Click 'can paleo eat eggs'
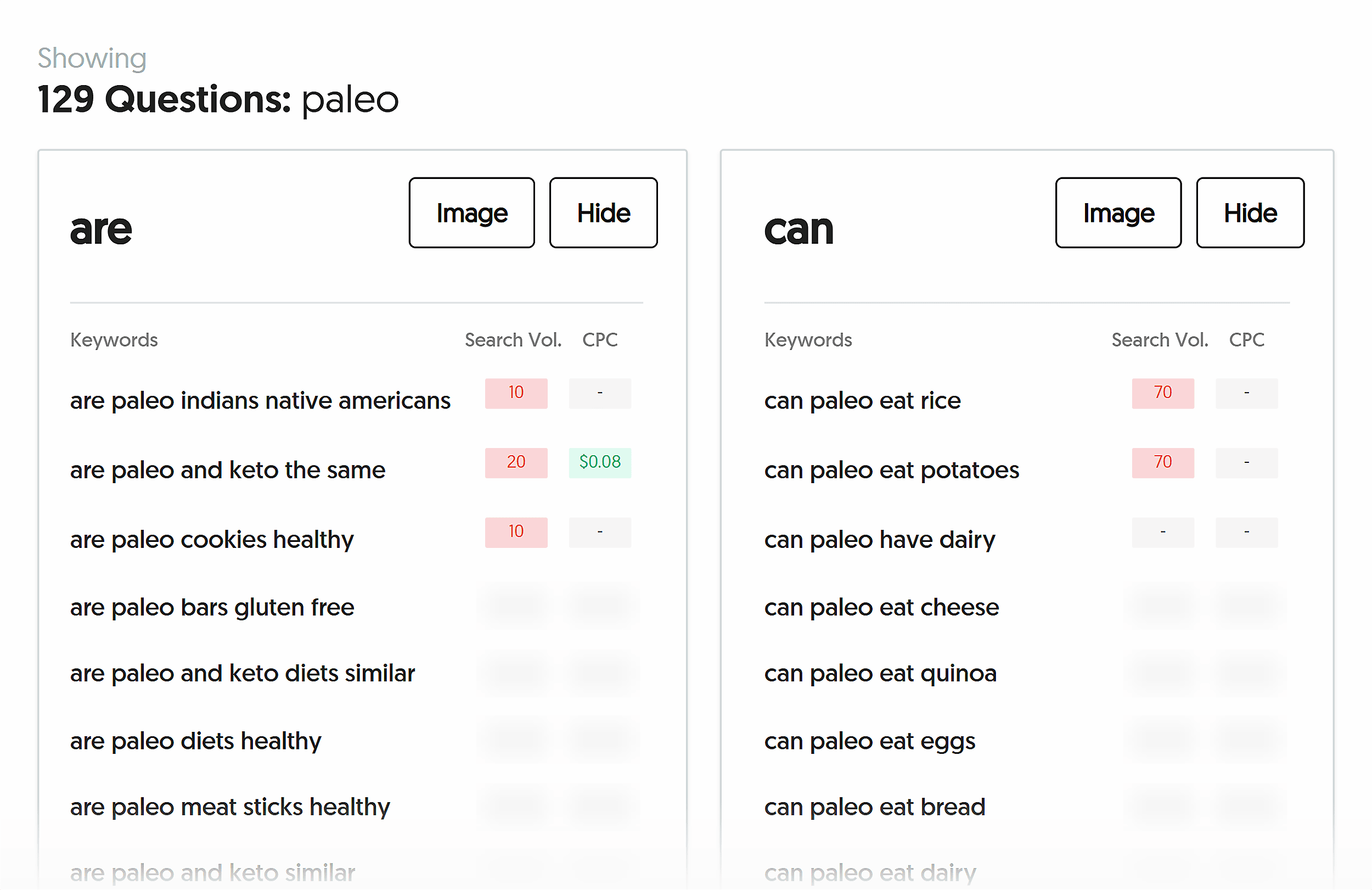This screenshot has width=1372, height=890. 869,741
